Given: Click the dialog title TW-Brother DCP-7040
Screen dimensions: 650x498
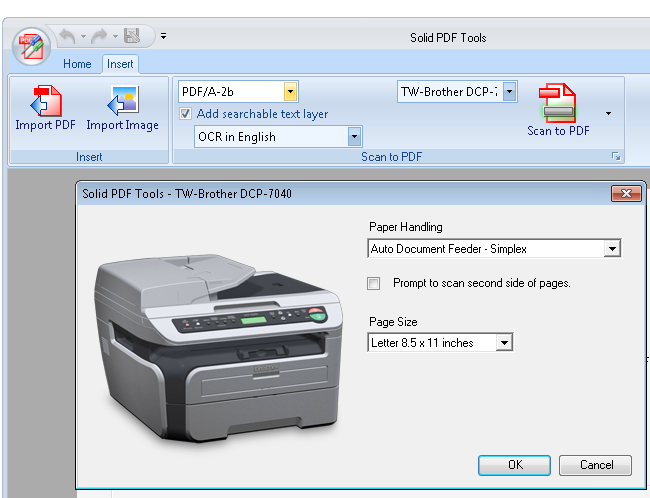Looking at the screenshot, I should click(233, 194).
